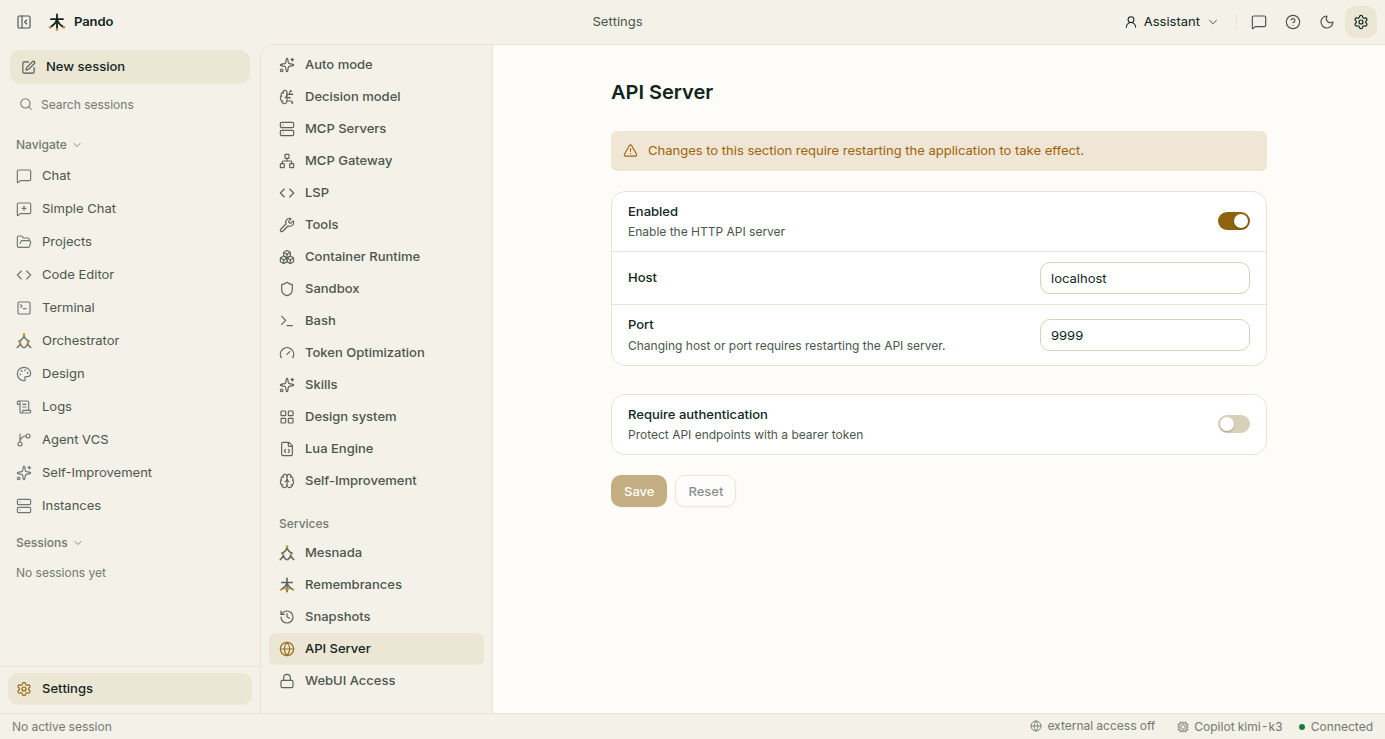Click the Port input field
1385x739 pixels.
point(1145,335)
